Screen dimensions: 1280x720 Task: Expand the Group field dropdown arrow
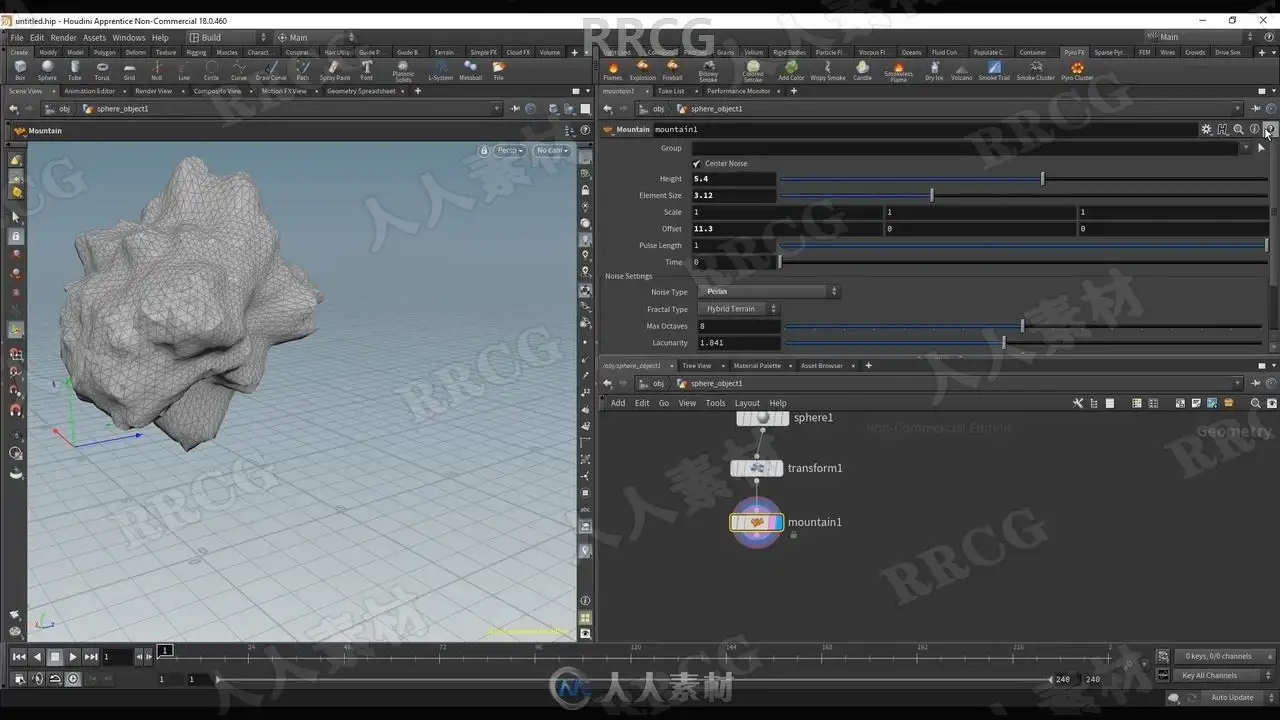coord(1246,148)
